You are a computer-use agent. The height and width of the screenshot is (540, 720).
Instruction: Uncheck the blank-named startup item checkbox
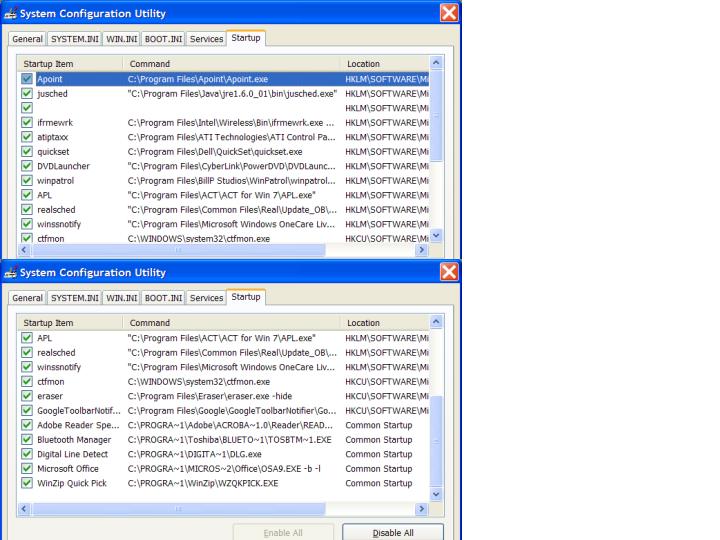pyautogui.click(x=27, y=108)
